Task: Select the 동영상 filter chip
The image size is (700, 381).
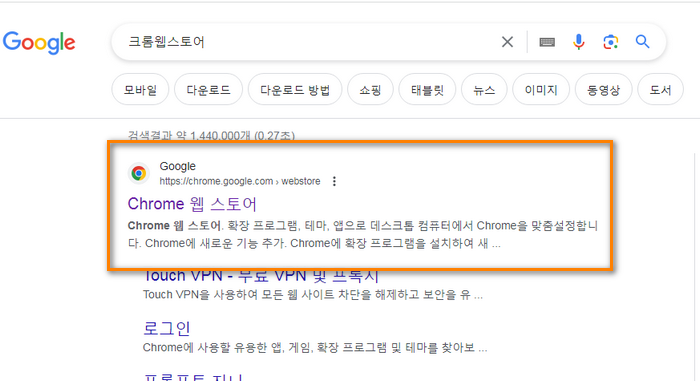Action: 604,90
